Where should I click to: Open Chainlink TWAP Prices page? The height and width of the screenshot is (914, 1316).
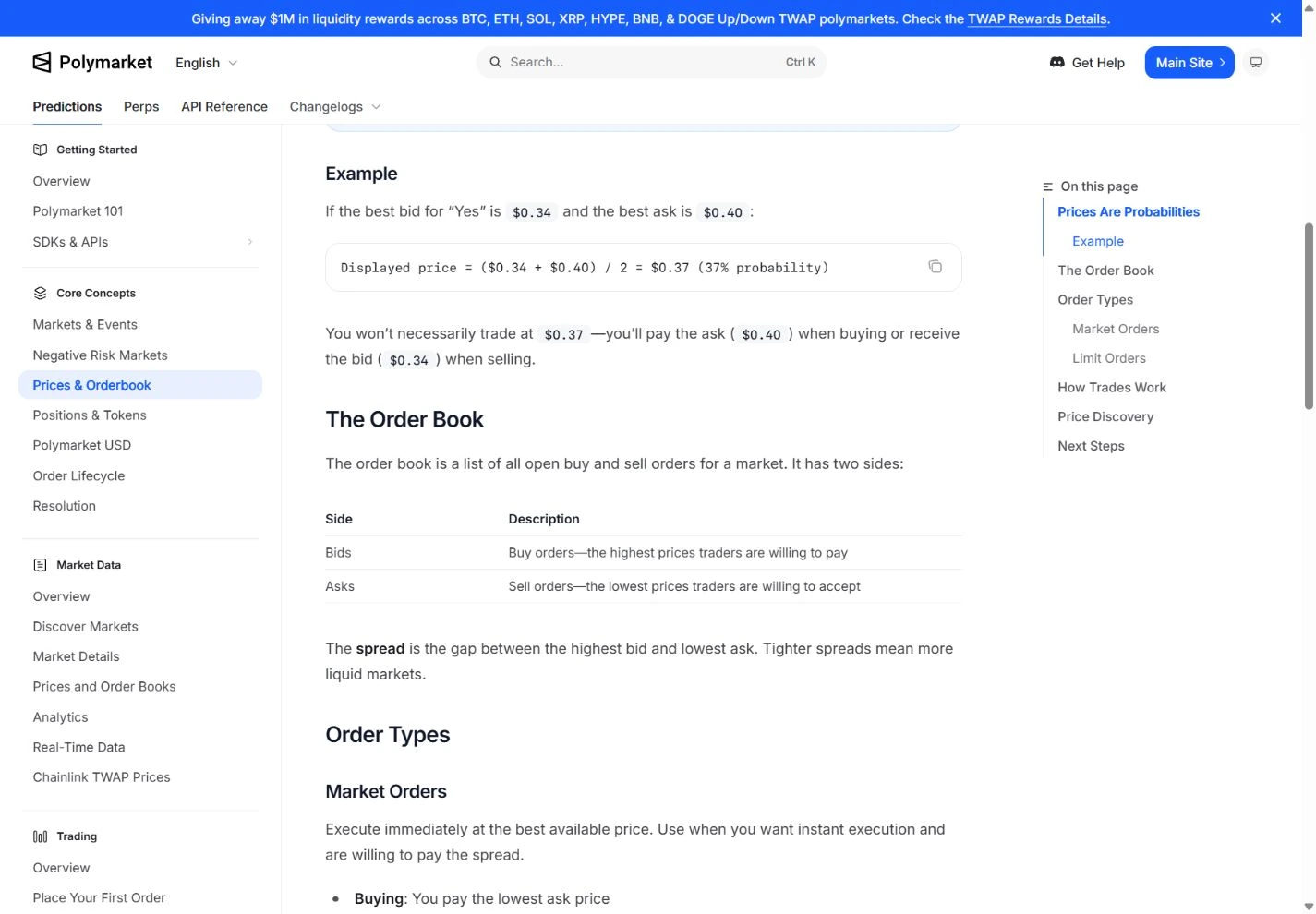coord(102,777)
